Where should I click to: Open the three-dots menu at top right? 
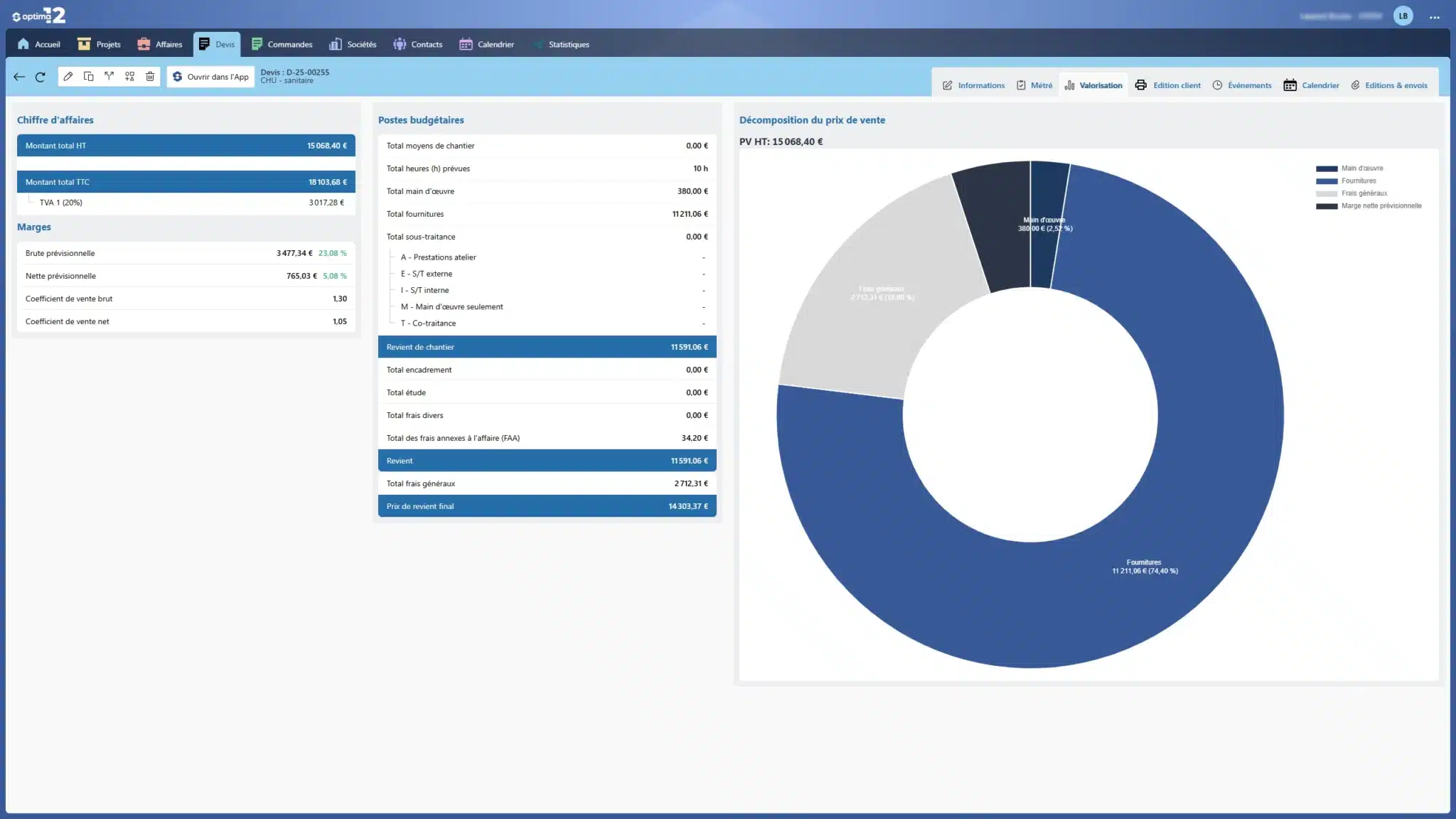pos(1435,16)
